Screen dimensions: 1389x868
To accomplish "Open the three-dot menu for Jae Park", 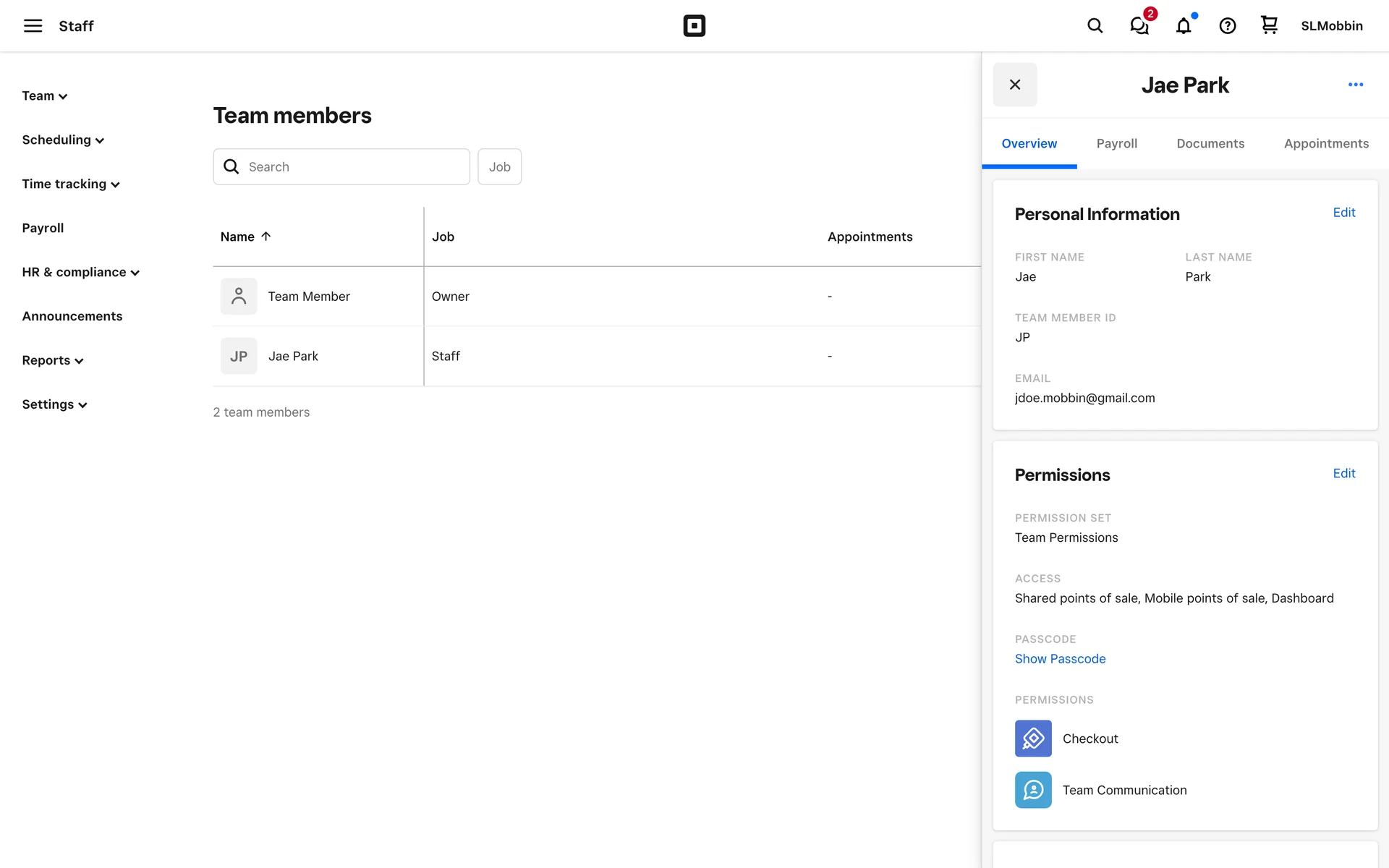I will pos(1355,85).
